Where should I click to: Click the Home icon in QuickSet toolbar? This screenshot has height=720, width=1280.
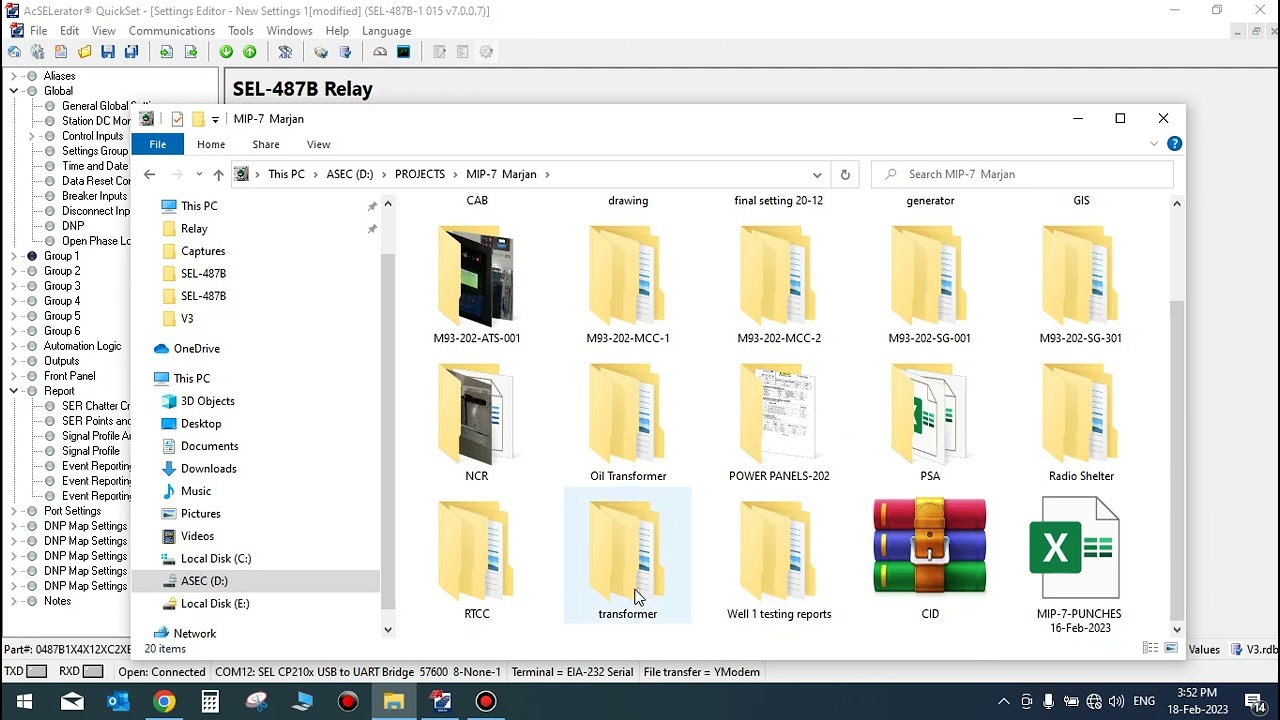[x=14, y=52]
